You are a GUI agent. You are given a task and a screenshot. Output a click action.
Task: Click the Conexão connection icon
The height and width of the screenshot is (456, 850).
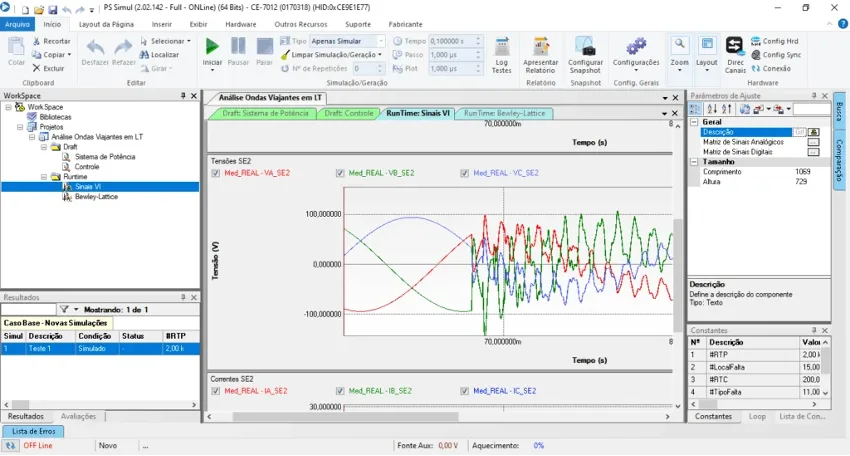click(771, 69)
